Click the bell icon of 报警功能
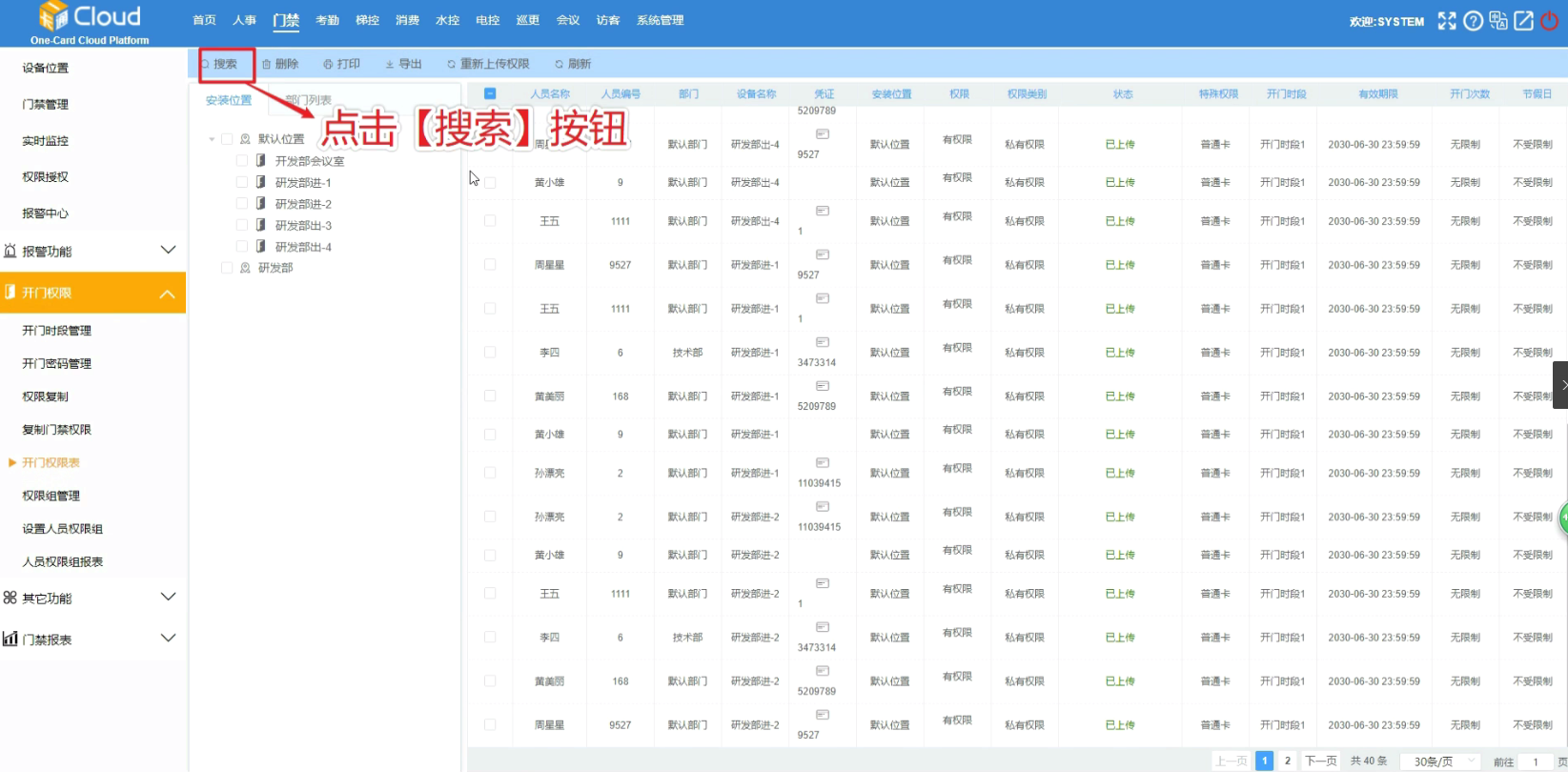The width and height of the screenshot is (1568, 772). pyautogui.click(x=10, y=251)
